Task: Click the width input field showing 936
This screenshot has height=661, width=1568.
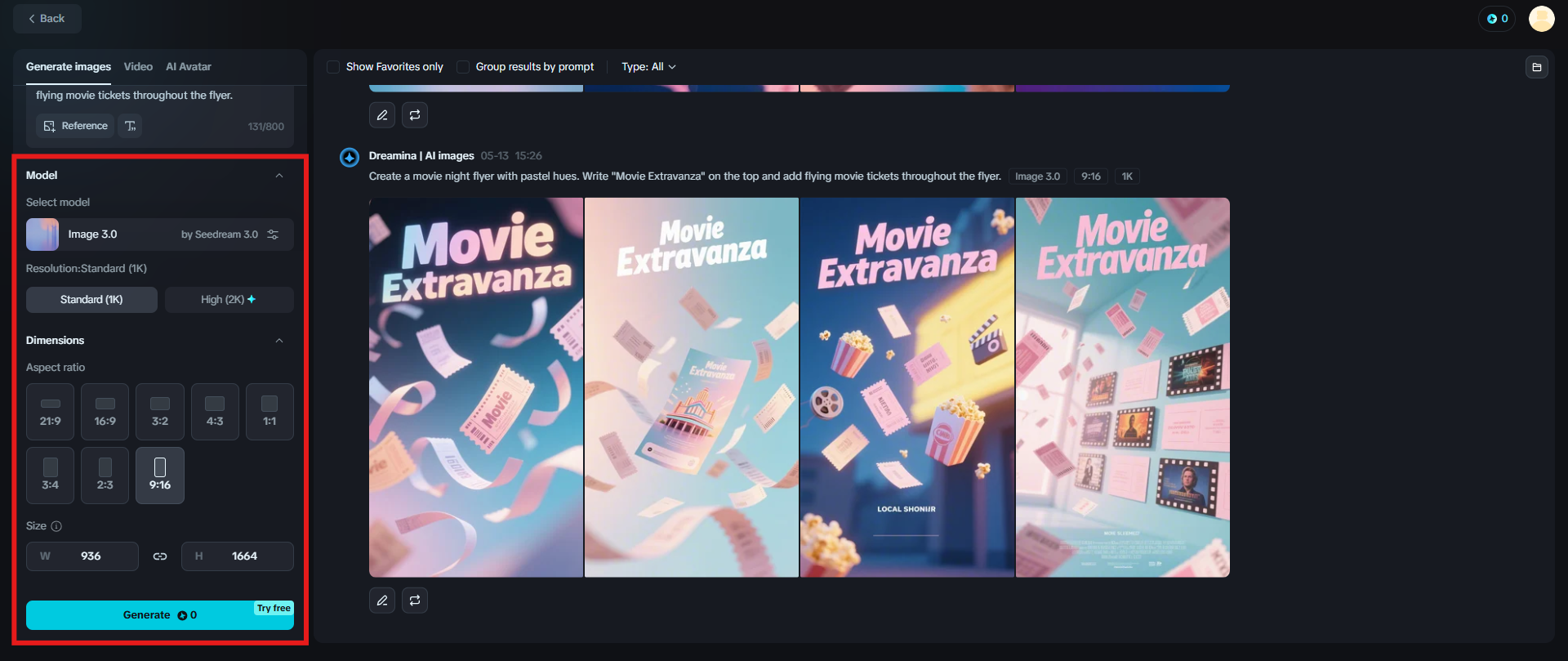Action: [x=82, y=556]
